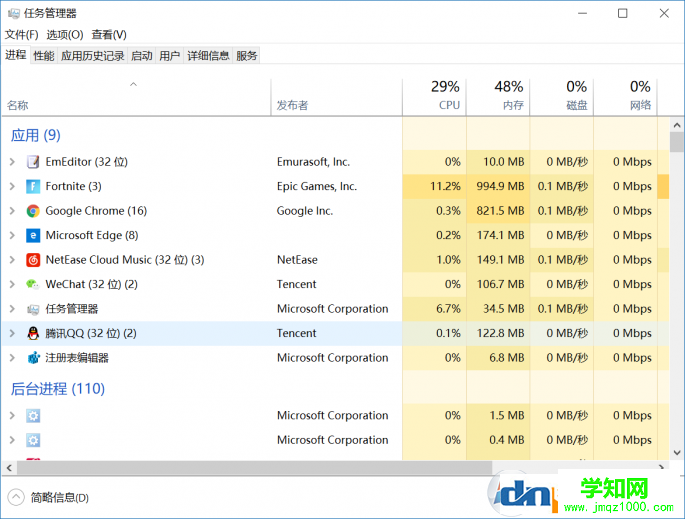Click the 174.1 MB Microsoft Edge memory cell

[498, 235]
